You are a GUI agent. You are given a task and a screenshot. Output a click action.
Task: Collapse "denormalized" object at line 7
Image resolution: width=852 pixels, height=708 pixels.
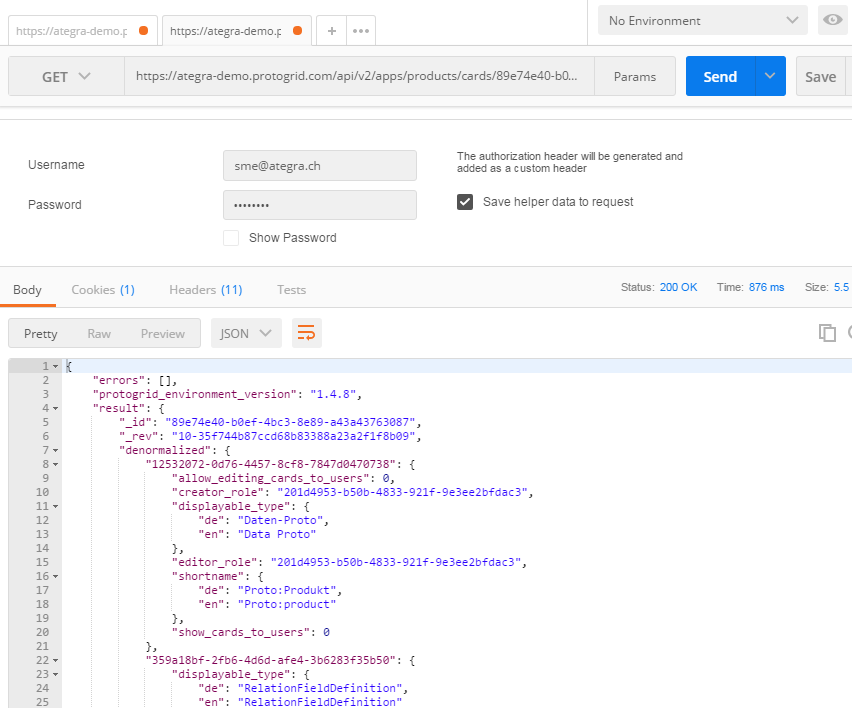click(x=55, y=450)
